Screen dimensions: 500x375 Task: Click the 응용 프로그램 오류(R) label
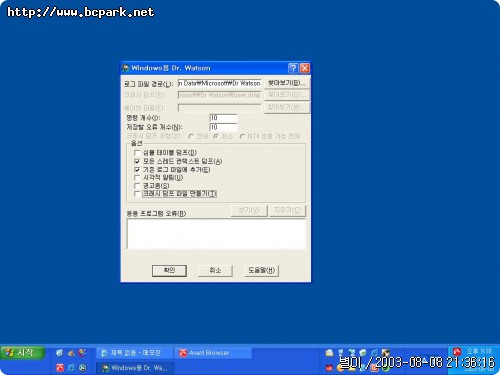[156, 214]
